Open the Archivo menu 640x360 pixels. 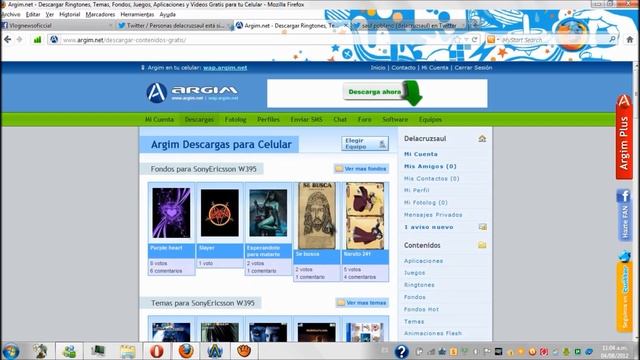pyautogui.click(x=11, y=14)
